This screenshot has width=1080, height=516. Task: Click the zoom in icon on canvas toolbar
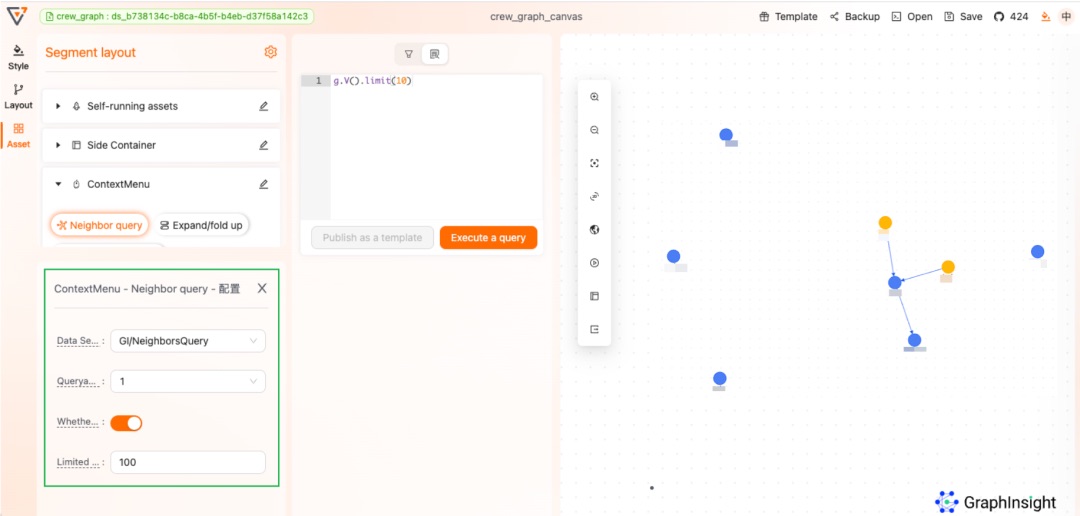coord(594,97)
